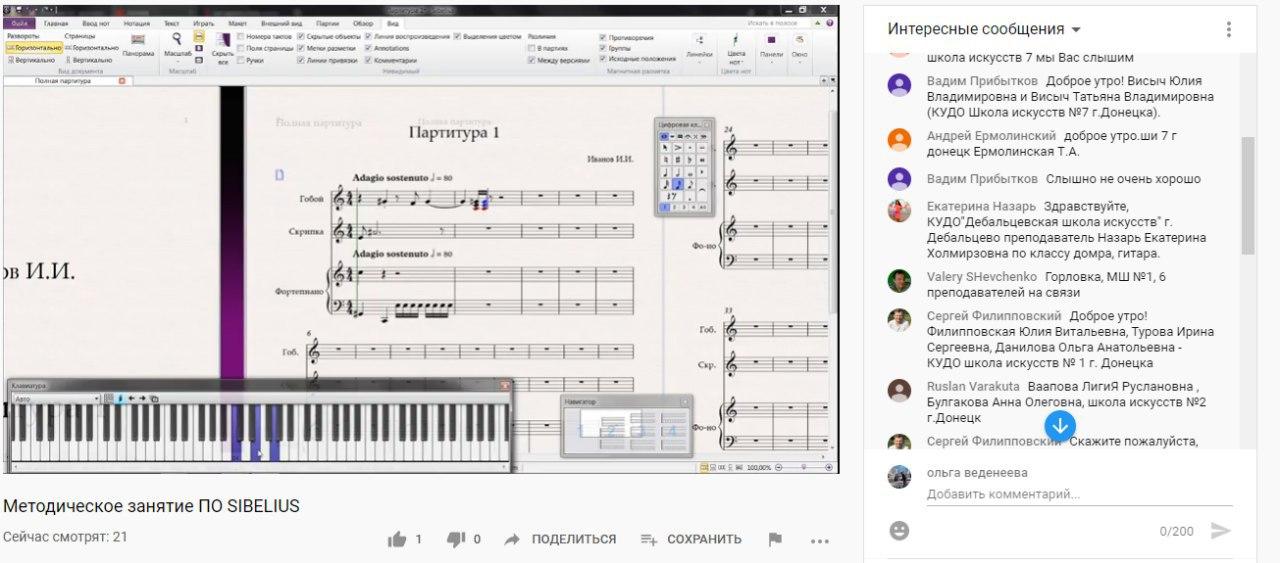
Task: Toggle the Скрытые объекты checkbox
Action: click(300, 37)
